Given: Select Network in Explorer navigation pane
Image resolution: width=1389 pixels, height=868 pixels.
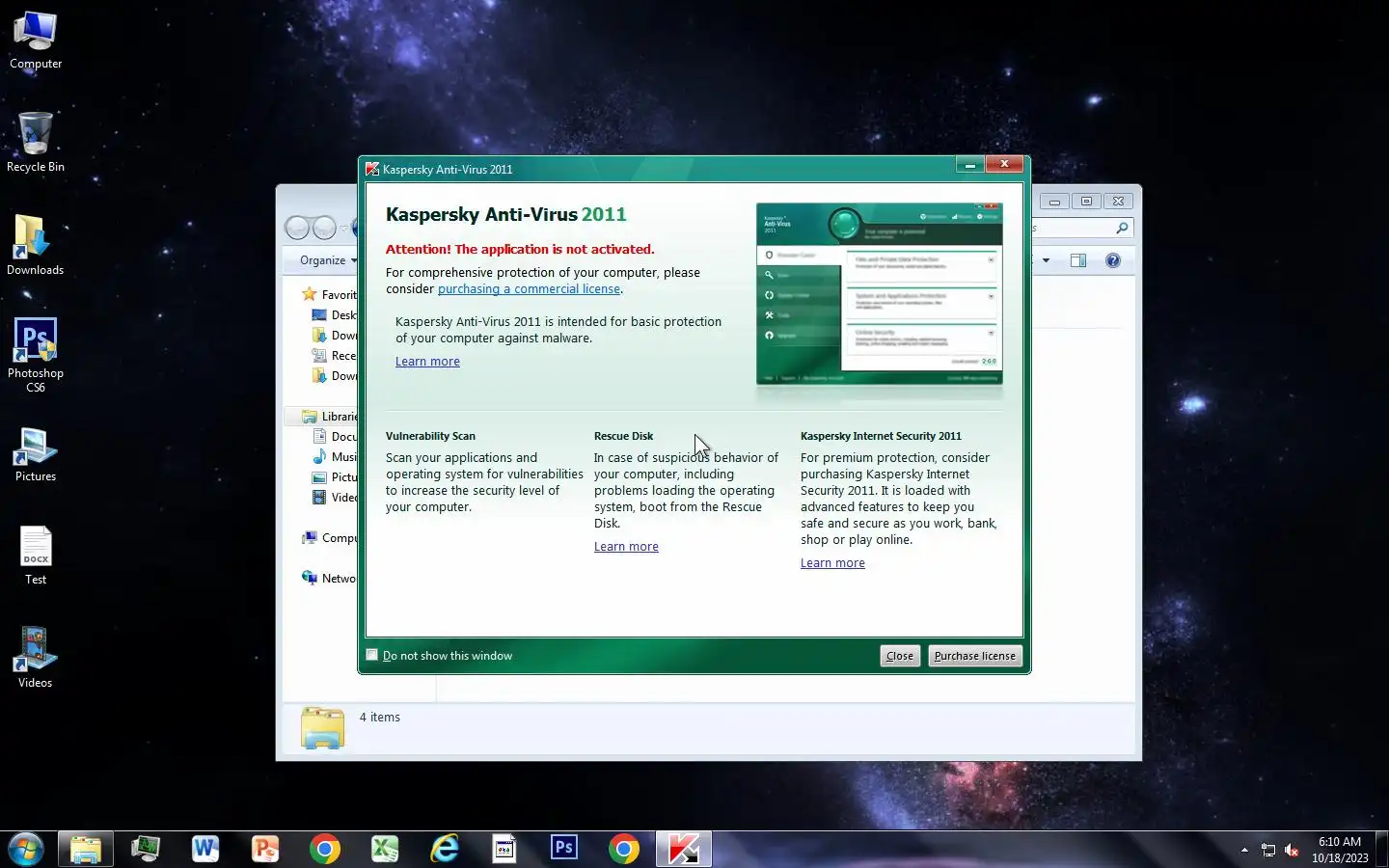Looking at the screenshot, I should tap(329, 578).
